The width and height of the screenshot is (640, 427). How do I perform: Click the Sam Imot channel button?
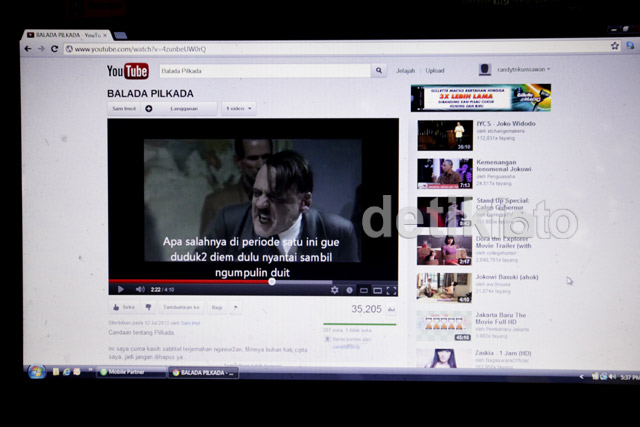124,109
